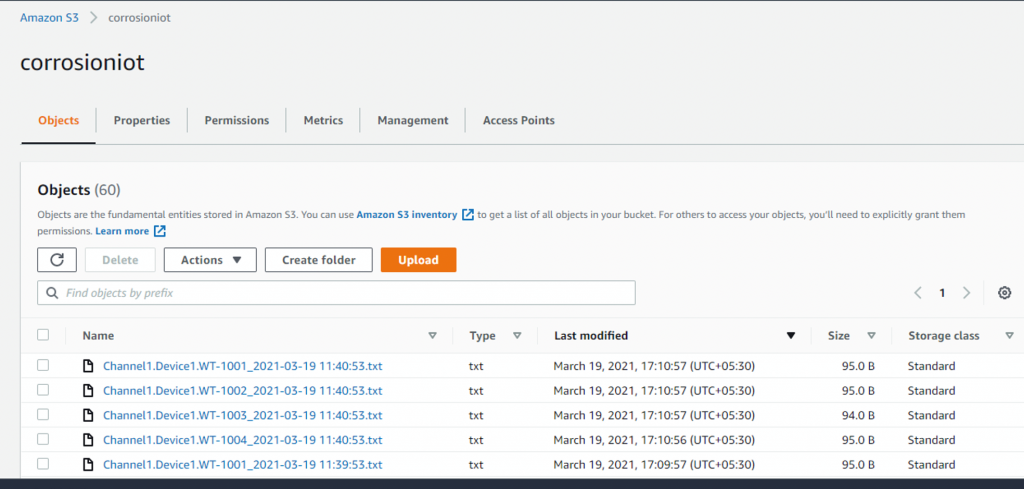Image resolution: width=1024 pixels, height=489 pixels.
Task: Click the 17:10:56 last modified cell
Action: [x=654, y=440]
